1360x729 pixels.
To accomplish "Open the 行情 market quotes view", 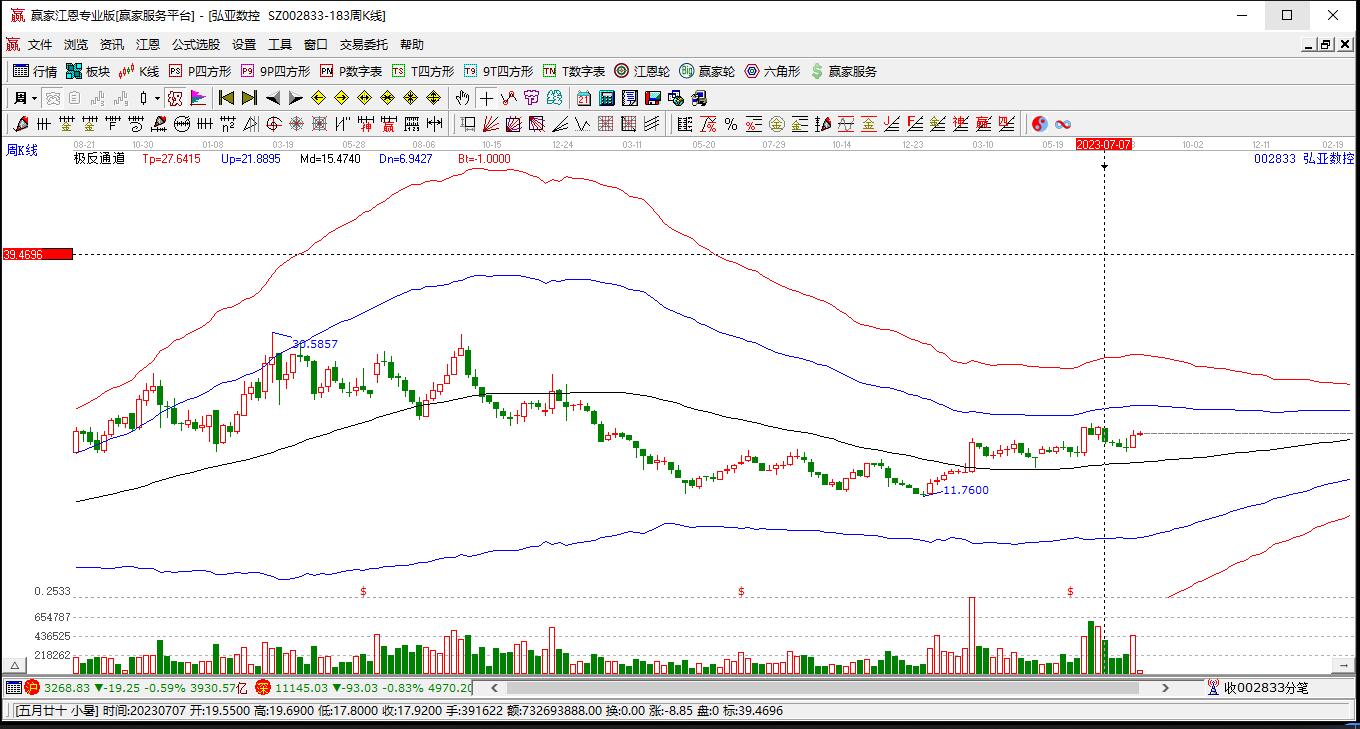I will point(35,71).
